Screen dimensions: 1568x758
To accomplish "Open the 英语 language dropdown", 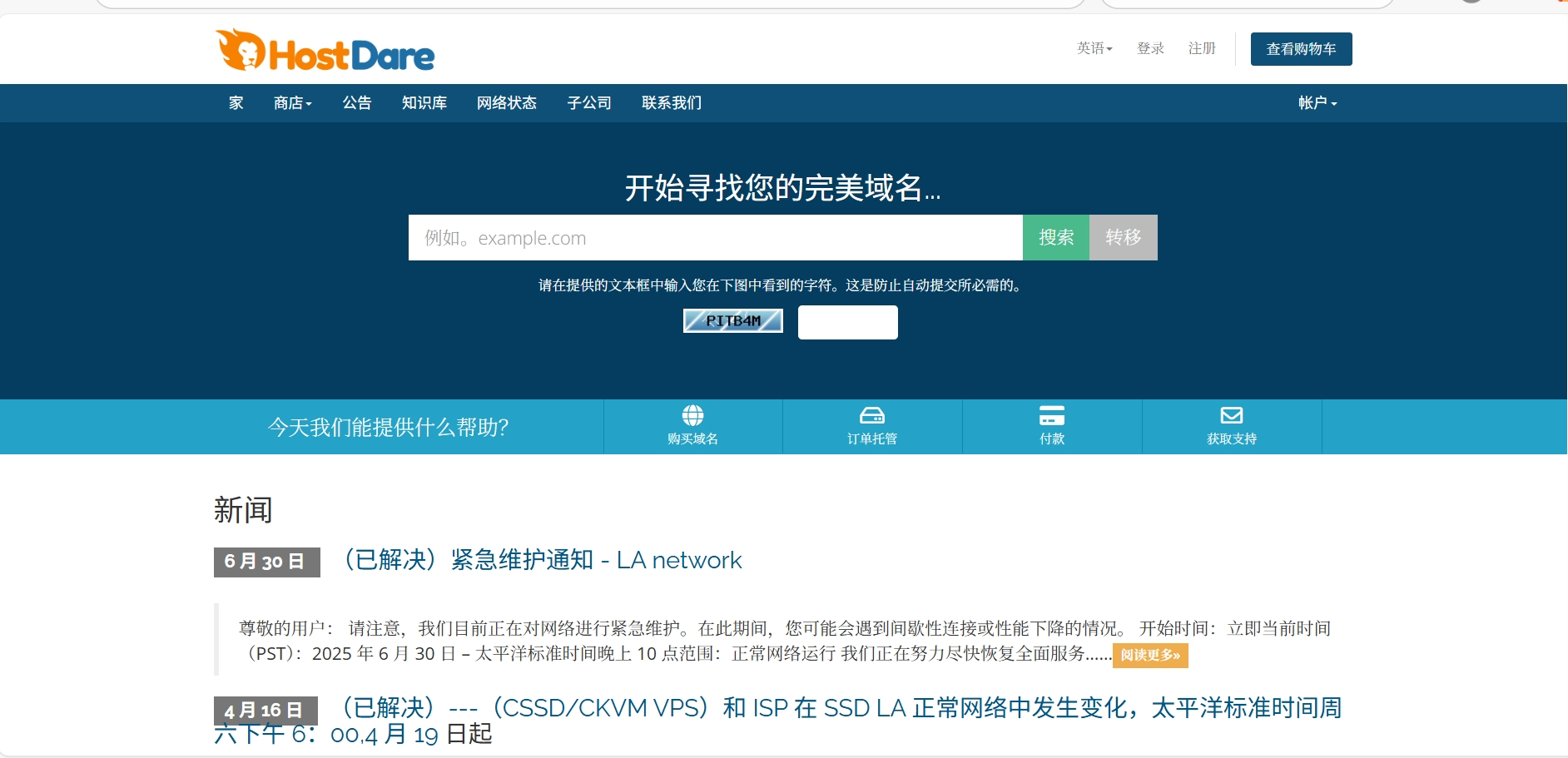I will pyautogui.click(x=1094, y=49).
